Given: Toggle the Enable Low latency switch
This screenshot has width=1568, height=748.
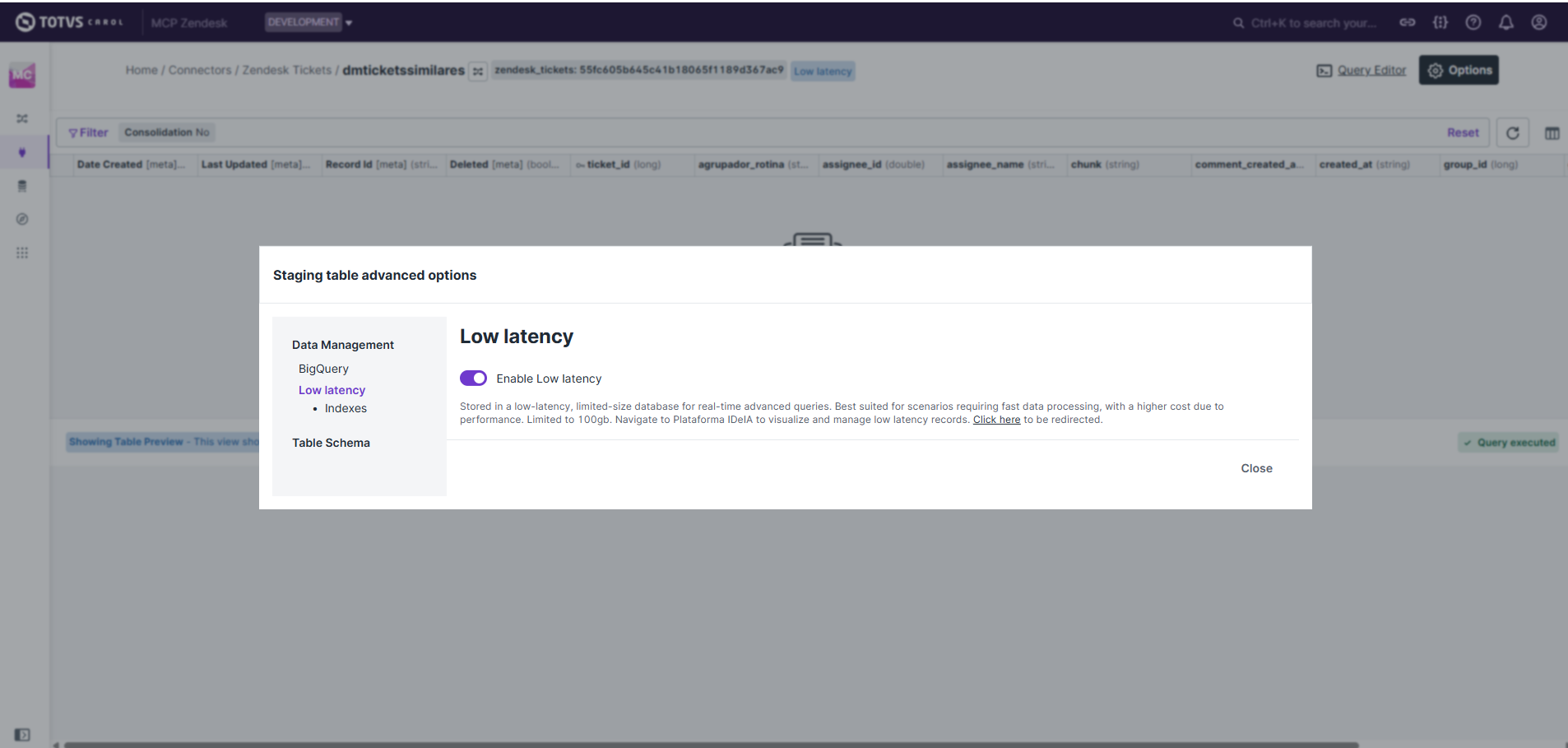Looking at the screenshot, I should tap(473, 379).
